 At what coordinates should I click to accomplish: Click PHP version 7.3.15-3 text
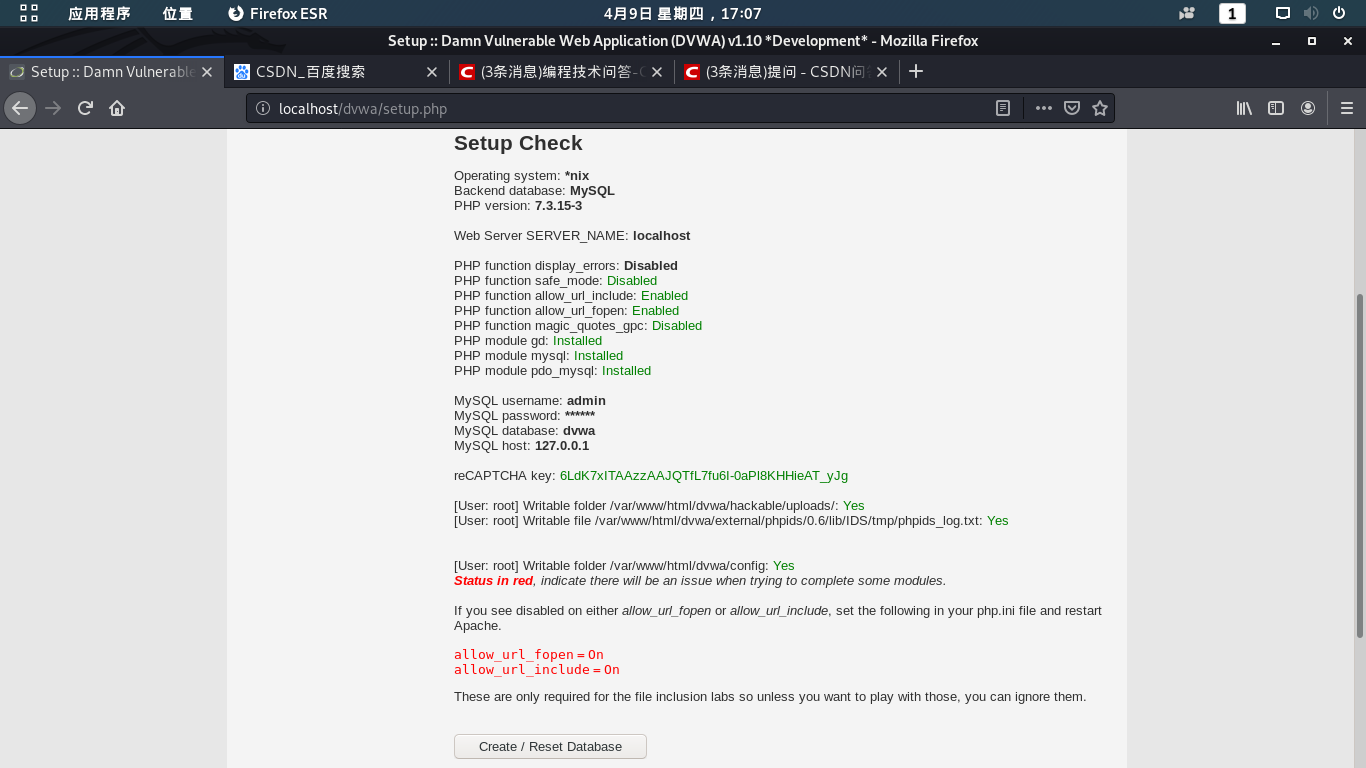tap(518, 206)
